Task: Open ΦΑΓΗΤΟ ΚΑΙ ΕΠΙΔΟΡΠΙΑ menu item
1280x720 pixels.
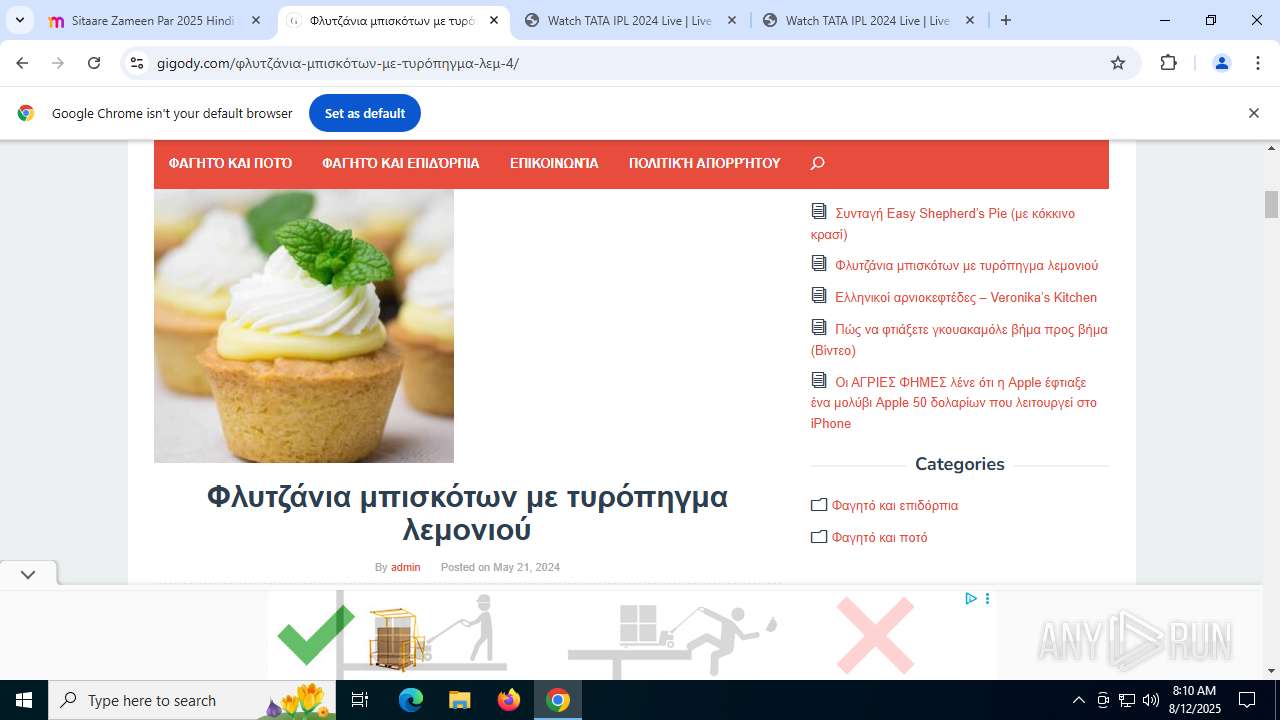Action: pyautogui.click(x=401, y=163)
